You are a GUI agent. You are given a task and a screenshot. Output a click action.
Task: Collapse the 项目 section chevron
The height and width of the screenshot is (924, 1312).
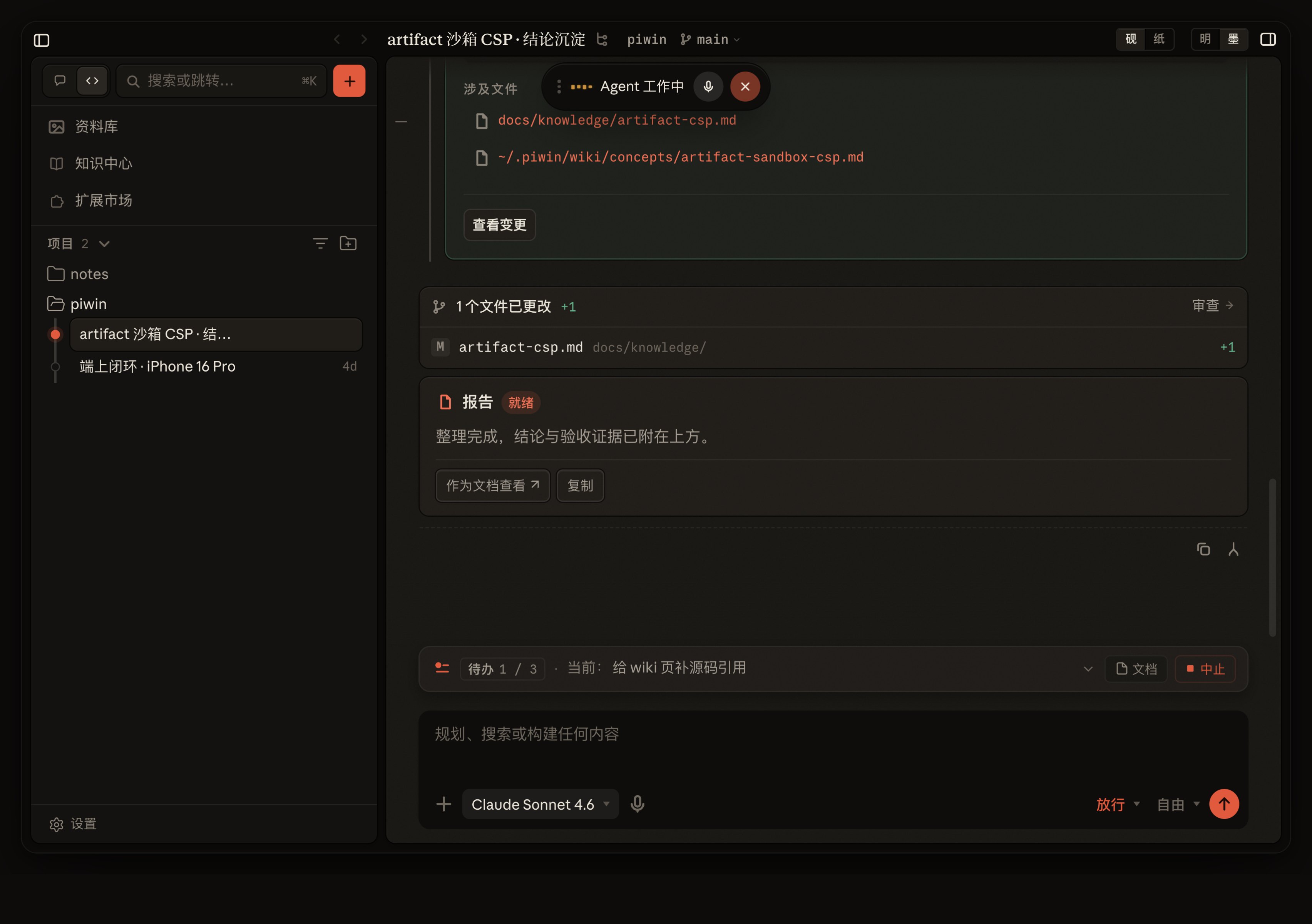point(104,244)
